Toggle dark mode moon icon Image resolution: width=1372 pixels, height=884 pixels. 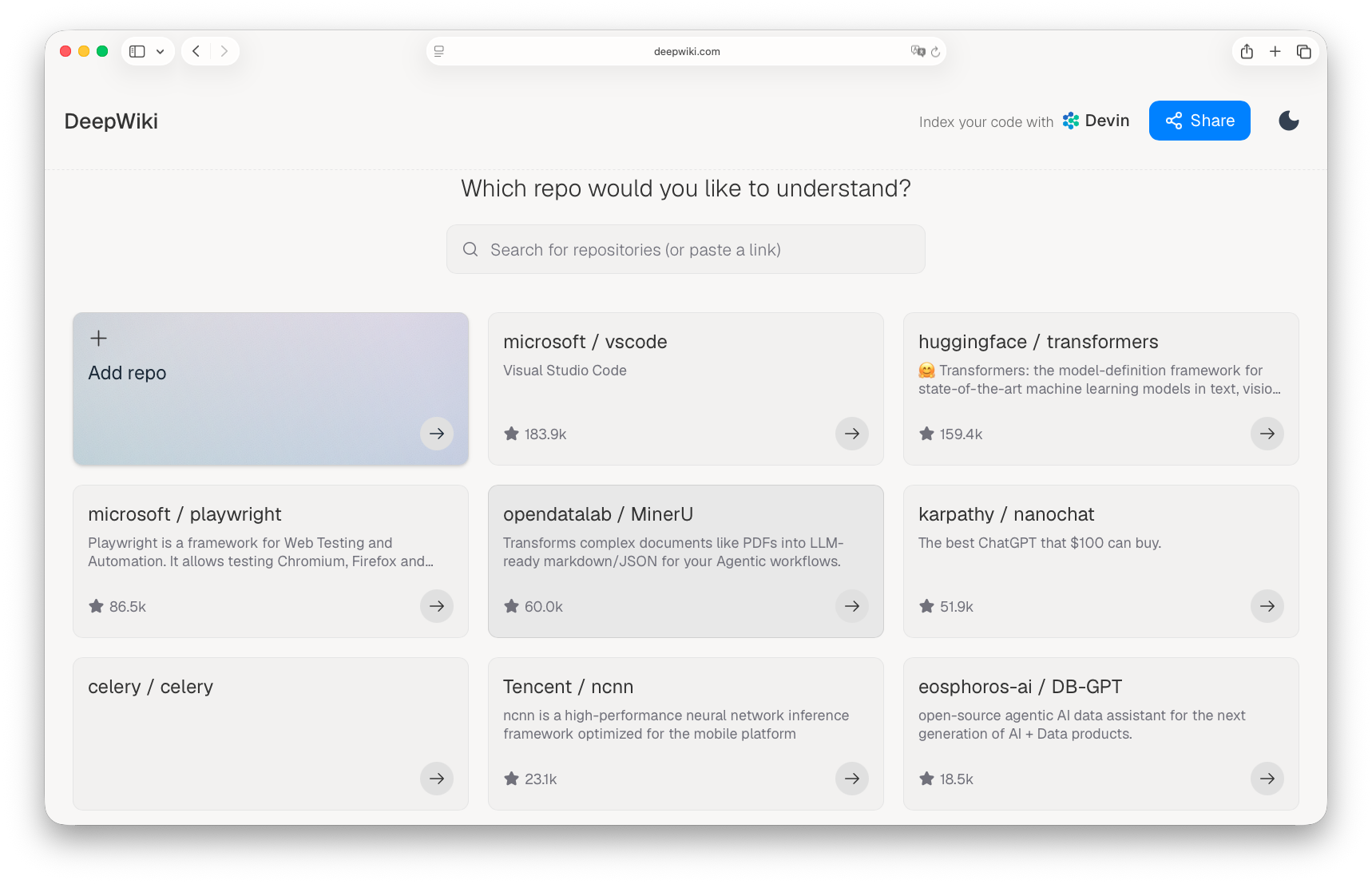[1289, 121]
